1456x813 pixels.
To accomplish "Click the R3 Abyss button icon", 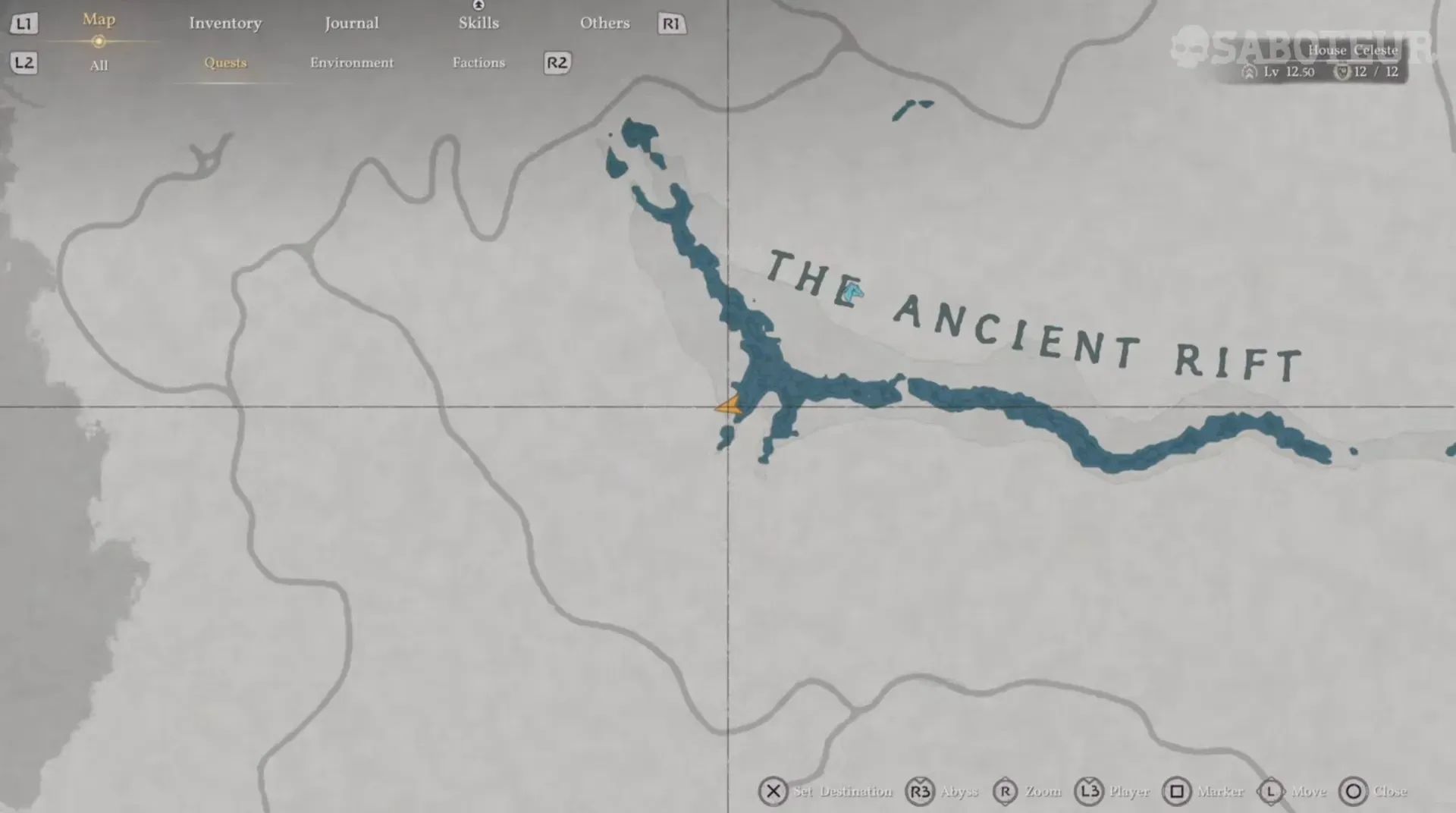I will pos(919,792).
